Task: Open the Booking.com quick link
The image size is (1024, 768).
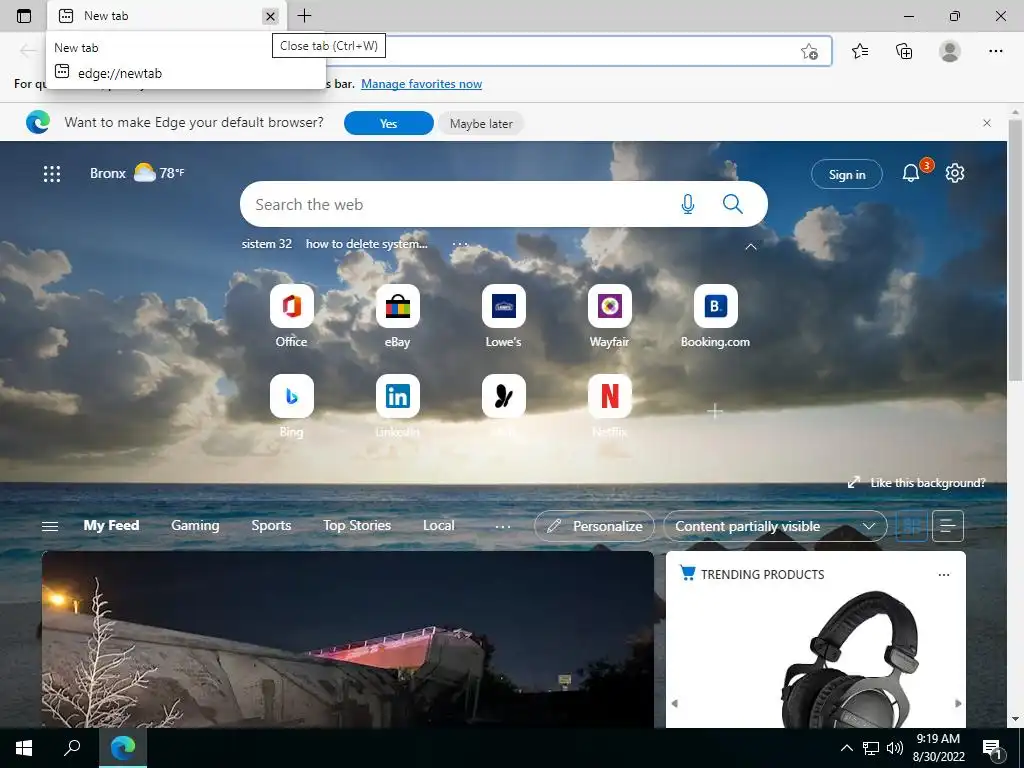Action: (715, 317)
